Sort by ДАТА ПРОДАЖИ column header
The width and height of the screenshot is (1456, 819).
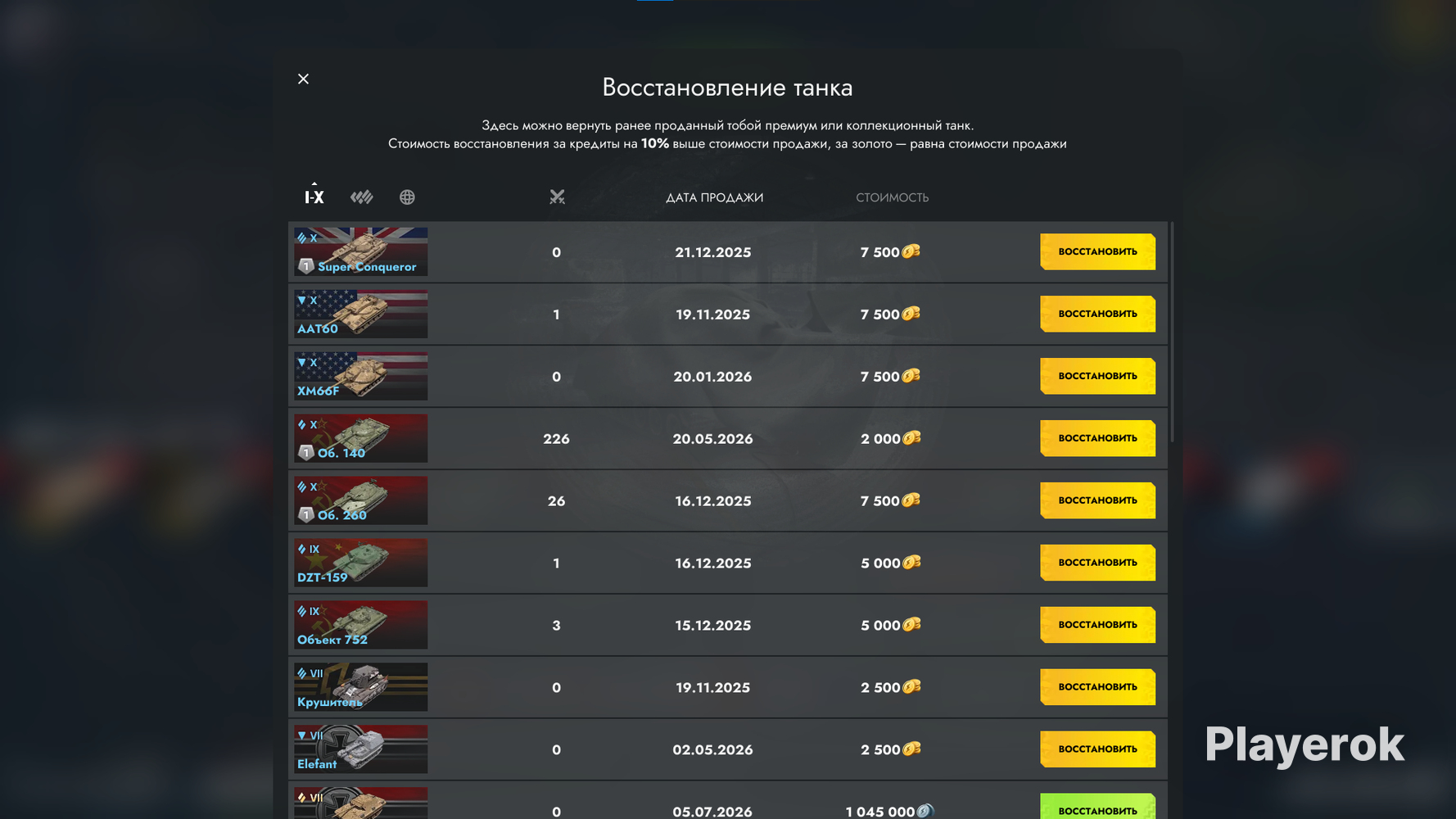point(714,197)
